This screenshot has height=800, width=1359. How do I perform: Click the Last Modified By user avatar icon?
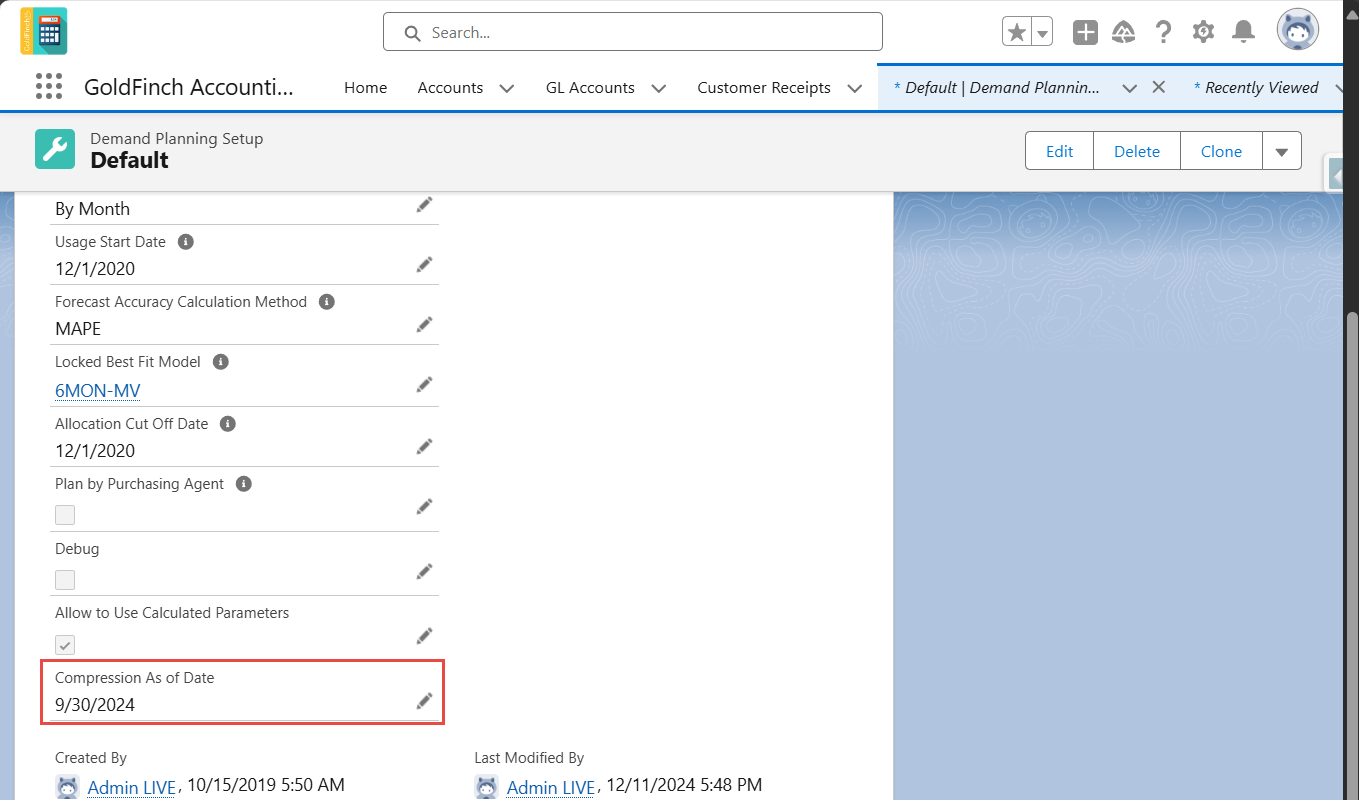point(486,786)
